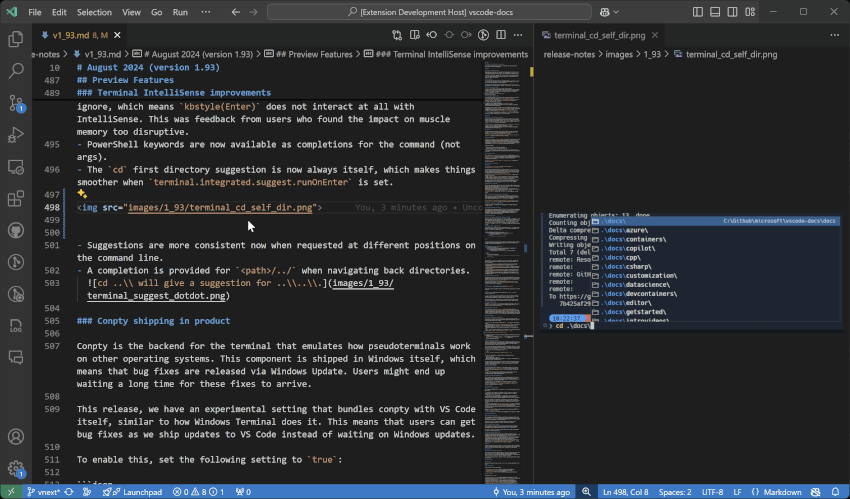Open the Run and Debug view
Viewport: 850px width, 499px height.
point(16,134)
